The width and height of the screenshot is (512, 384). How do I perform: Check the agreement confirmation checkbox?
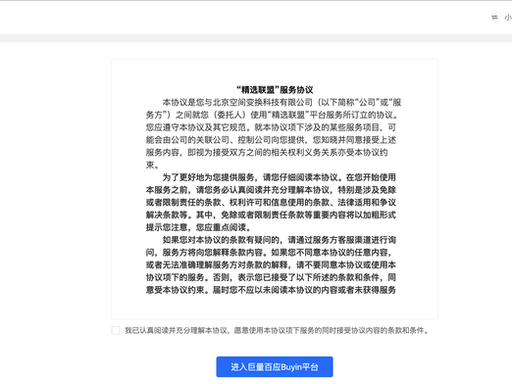pos(116,330)
